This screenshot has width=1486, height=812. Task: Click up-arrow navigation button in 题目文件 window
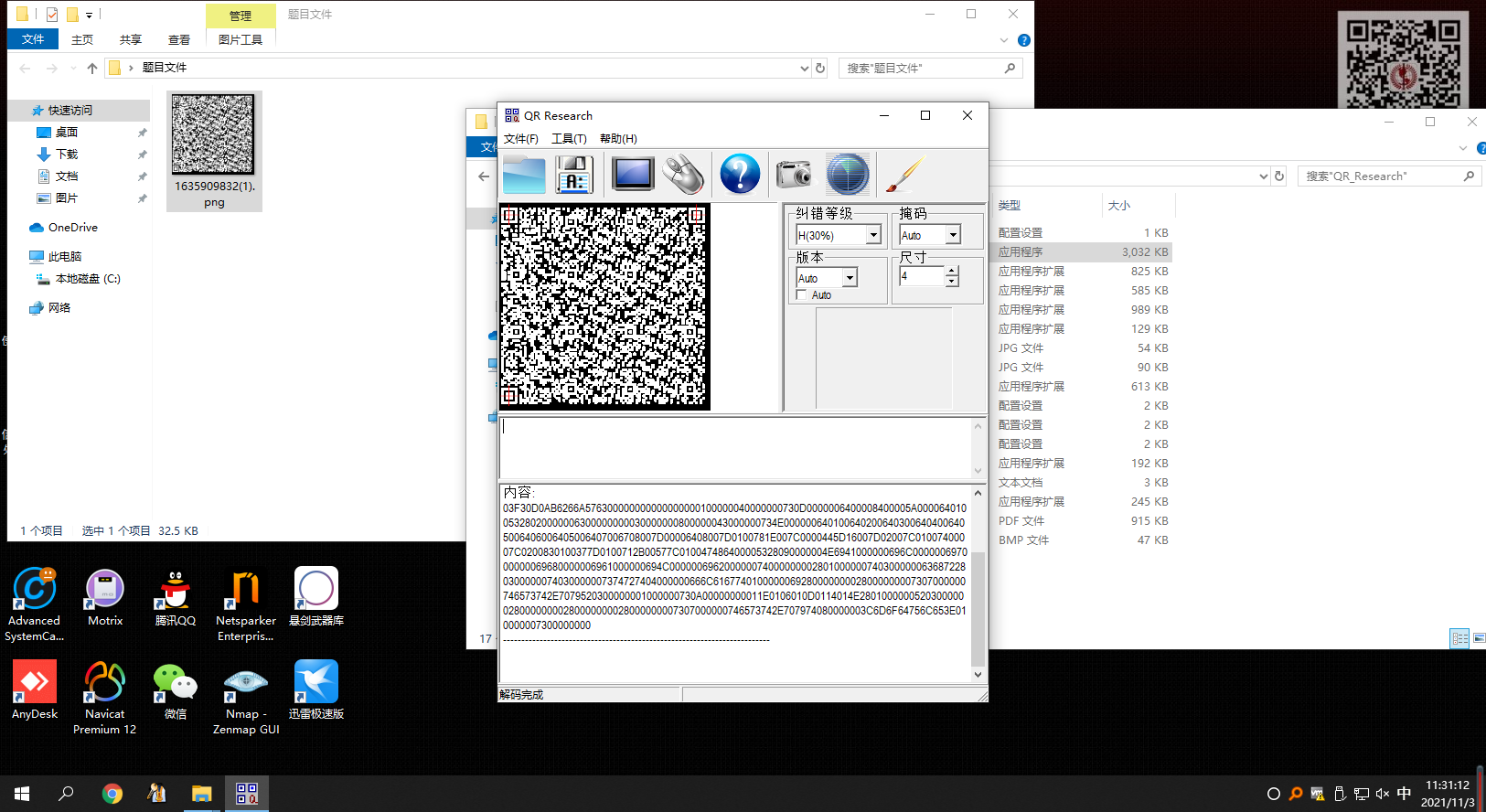(92, 68)
